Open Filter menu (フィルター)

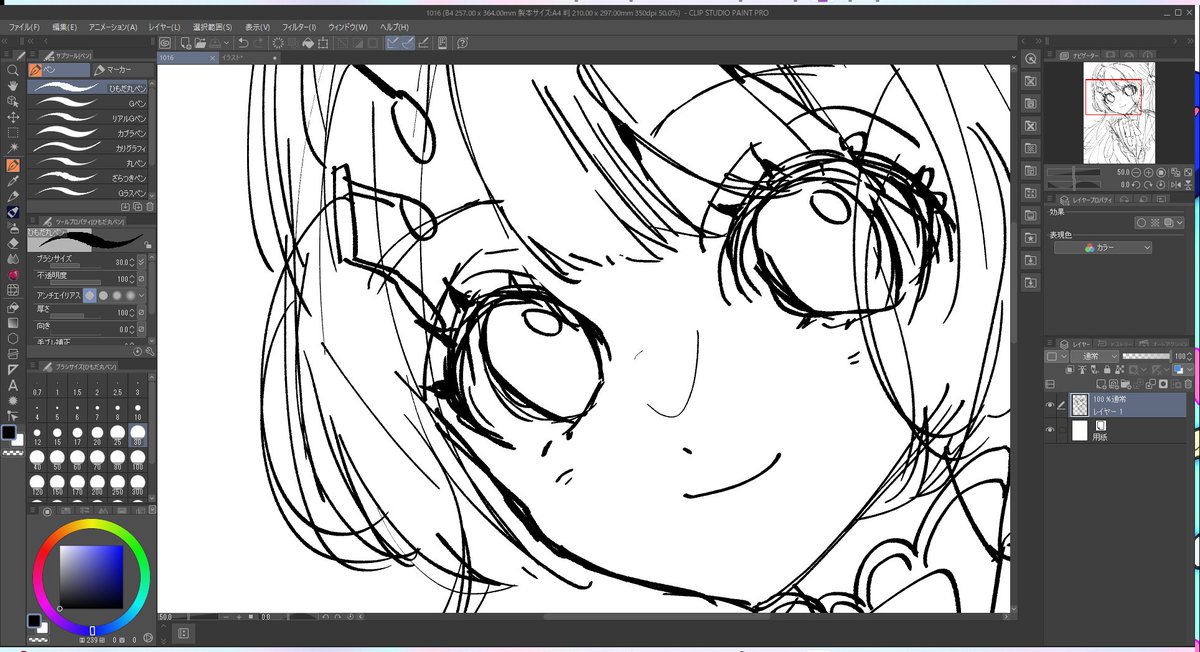coord(299,27)
